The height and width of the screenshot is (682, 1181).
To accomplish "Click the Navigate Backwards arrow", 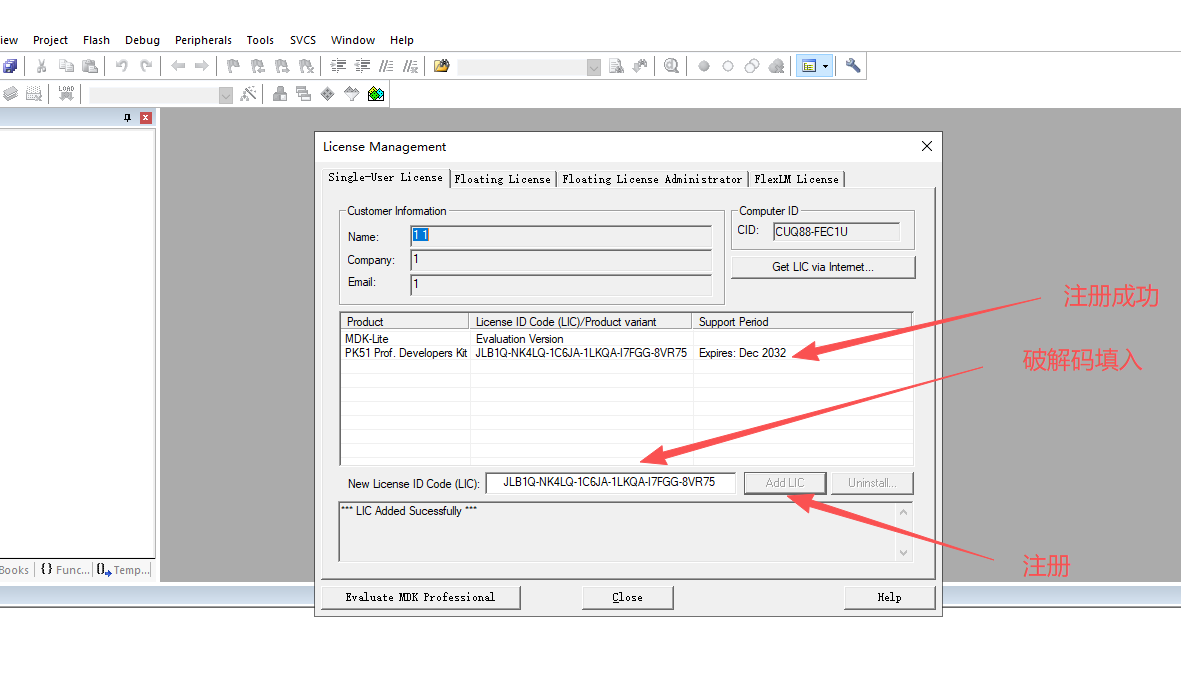I will click(178, 66).
